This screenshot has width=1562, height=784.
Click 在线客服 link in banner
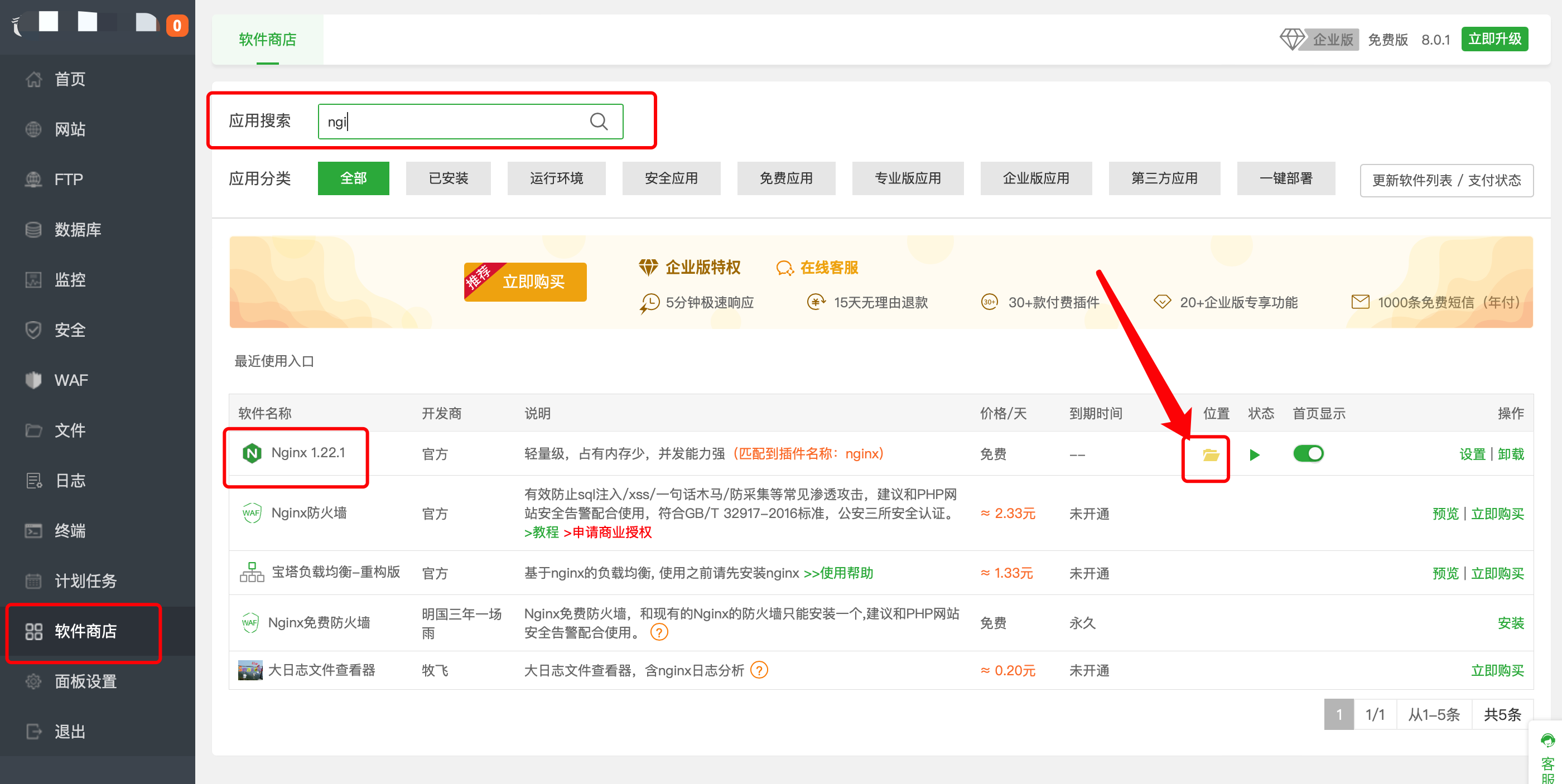817,267
